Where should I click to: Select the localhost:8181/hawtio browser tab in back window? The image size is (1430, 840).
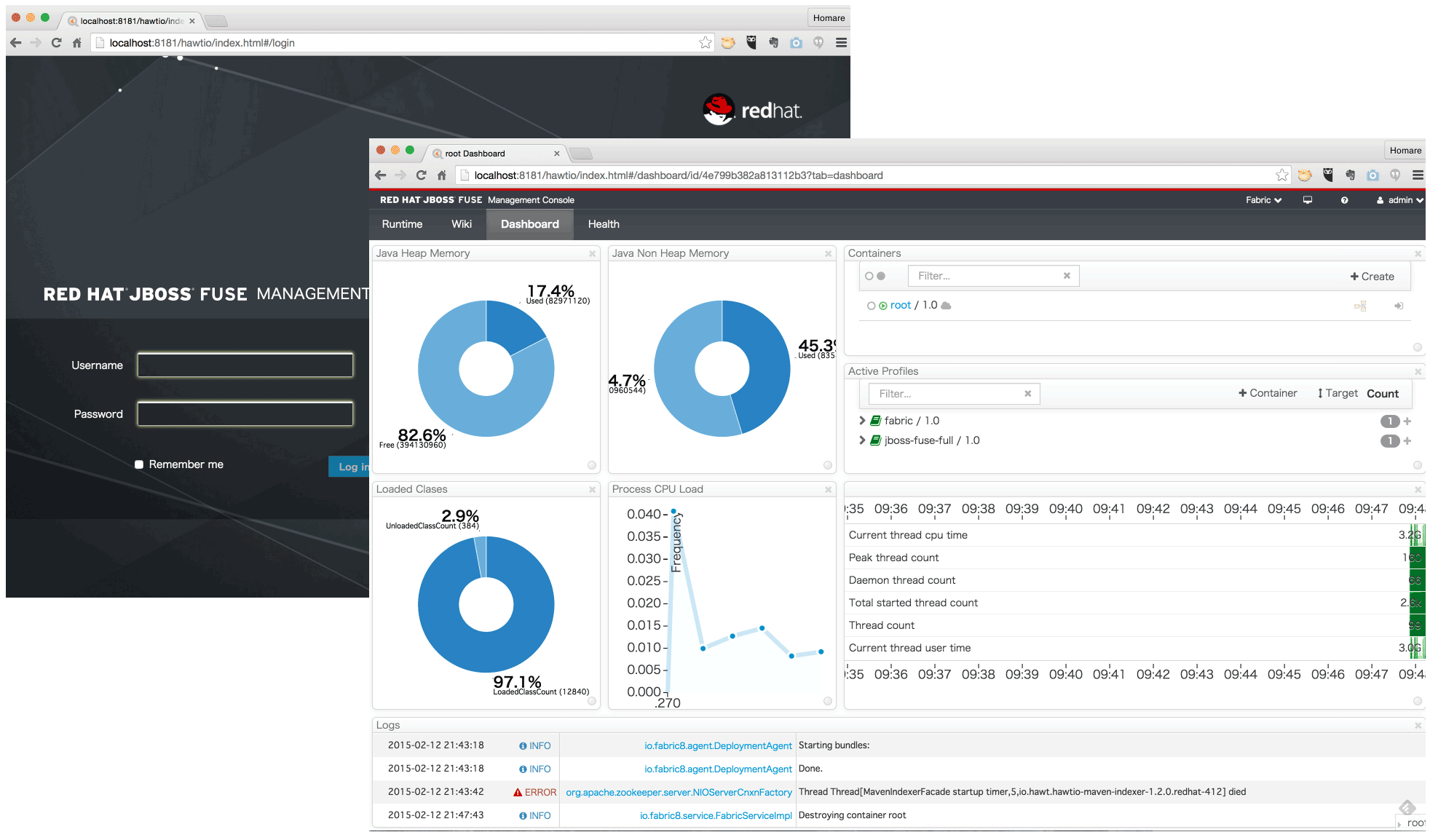click(x=131, y=21)
